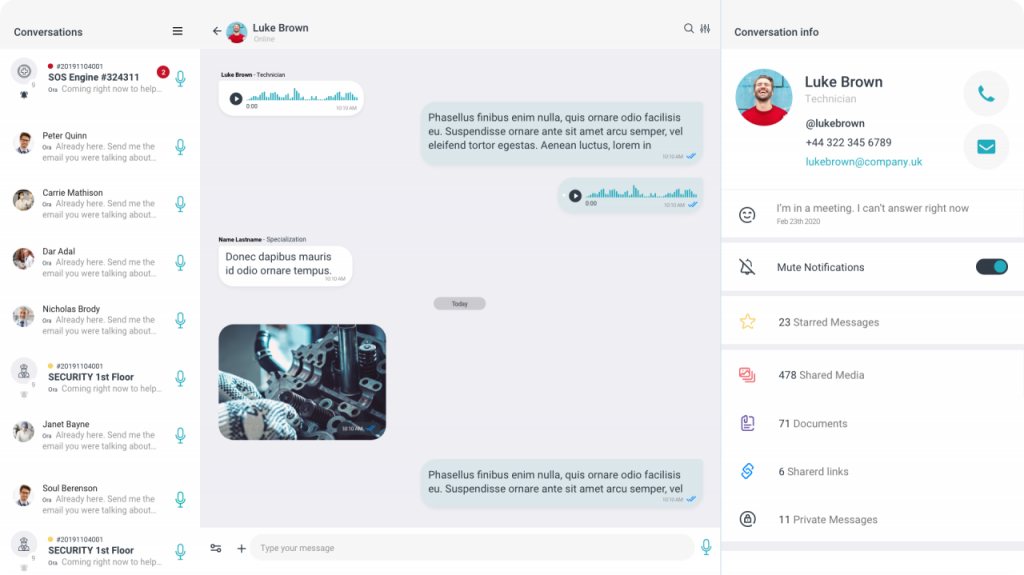Play Luke Brown's received voice message

(236, 99)
